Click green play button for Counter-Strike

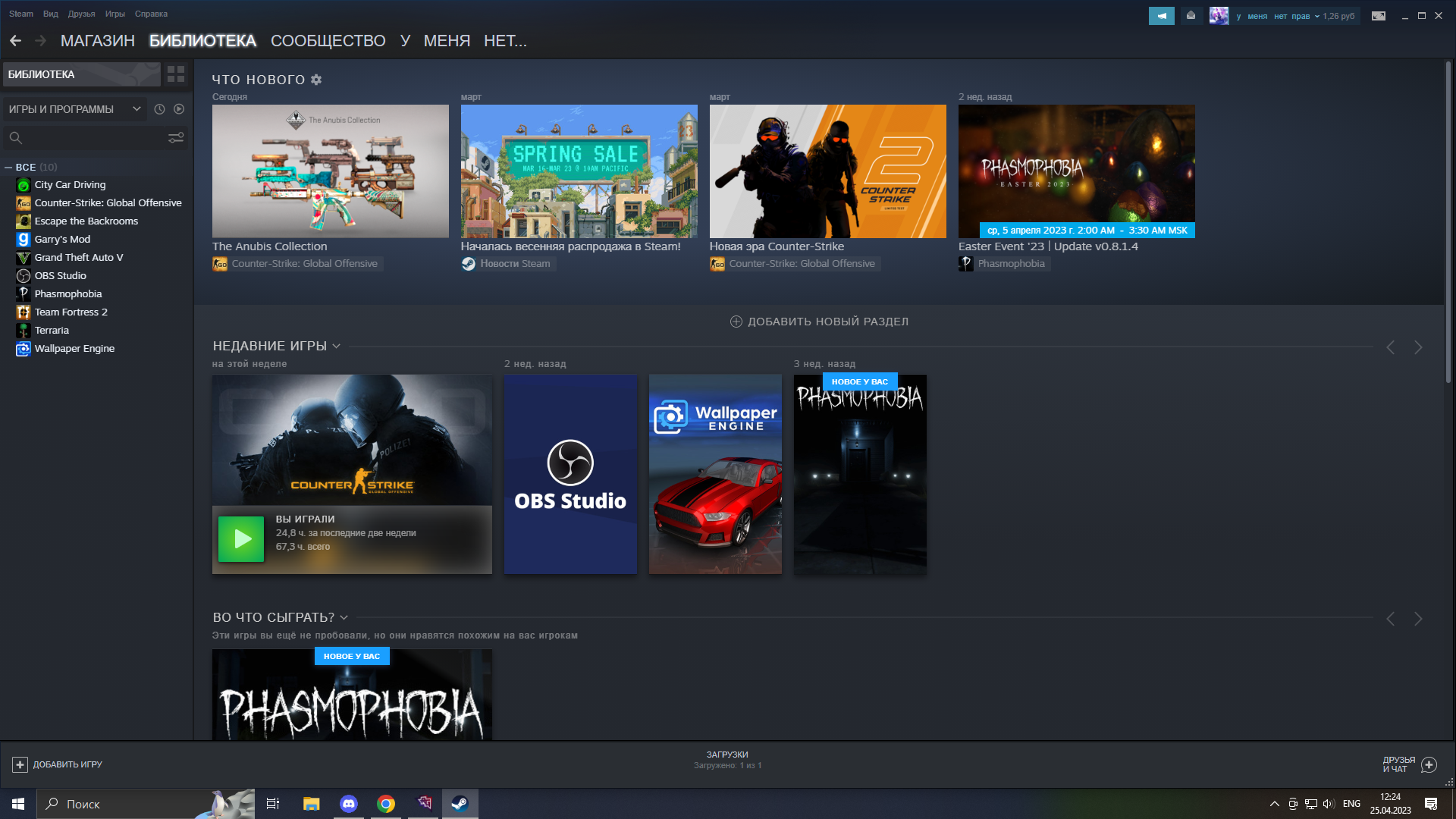point(241,539)
